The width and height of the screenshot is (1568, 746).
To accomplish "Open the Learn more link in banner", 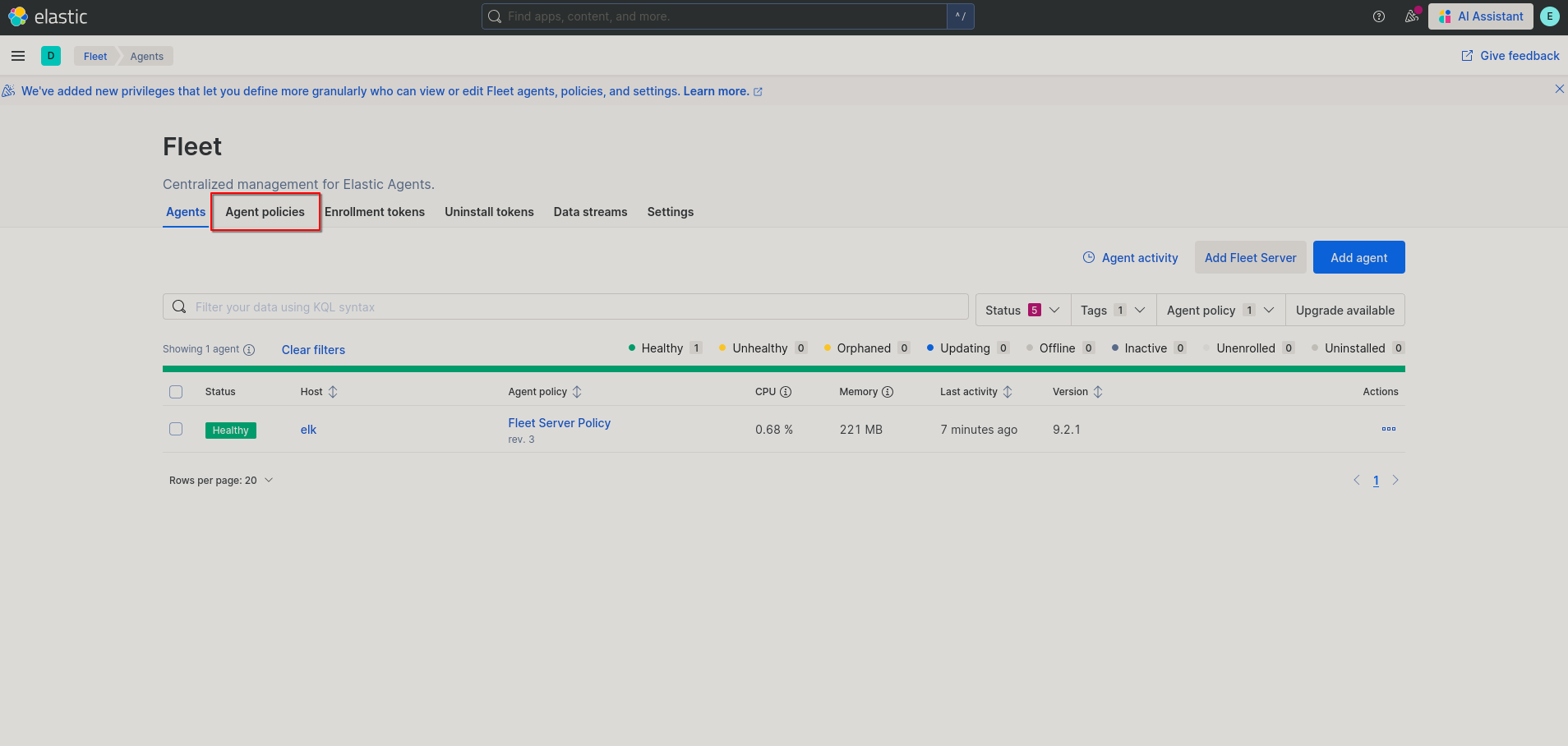I will pyautogui.click(x=722, y=91).
